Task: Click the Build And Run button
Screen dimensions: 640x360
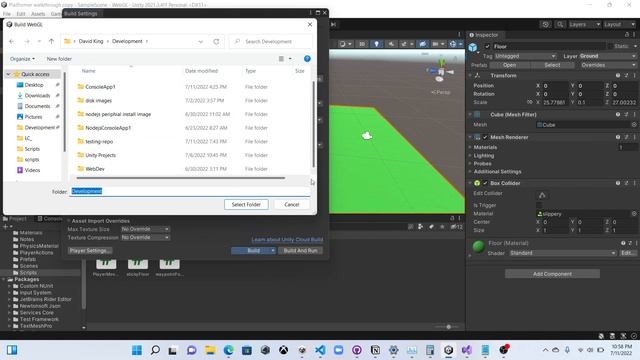Action: point(300,250)
